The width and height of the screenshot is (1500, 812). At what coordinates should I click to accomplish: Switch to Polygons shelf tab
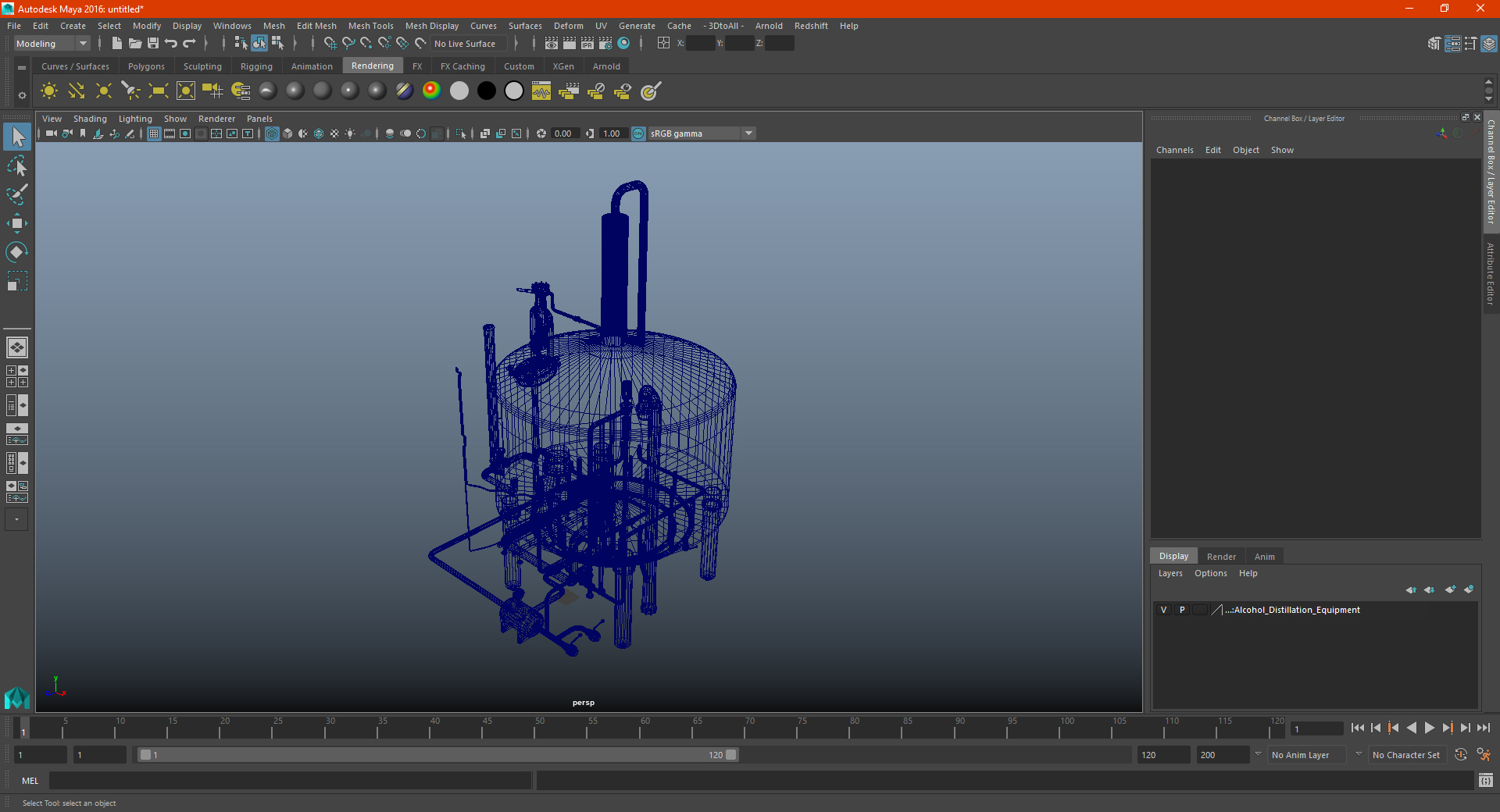(146, 66)
